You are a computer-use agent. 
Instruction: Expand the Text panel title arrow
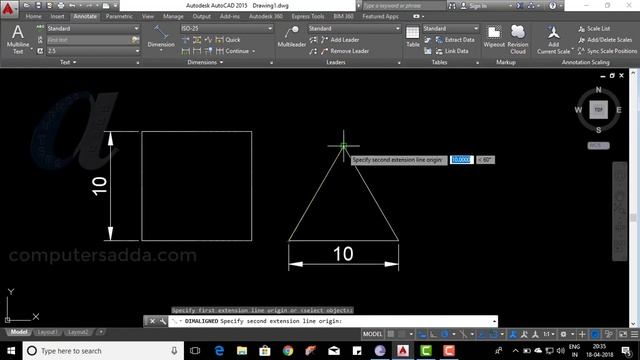(75, 62)
